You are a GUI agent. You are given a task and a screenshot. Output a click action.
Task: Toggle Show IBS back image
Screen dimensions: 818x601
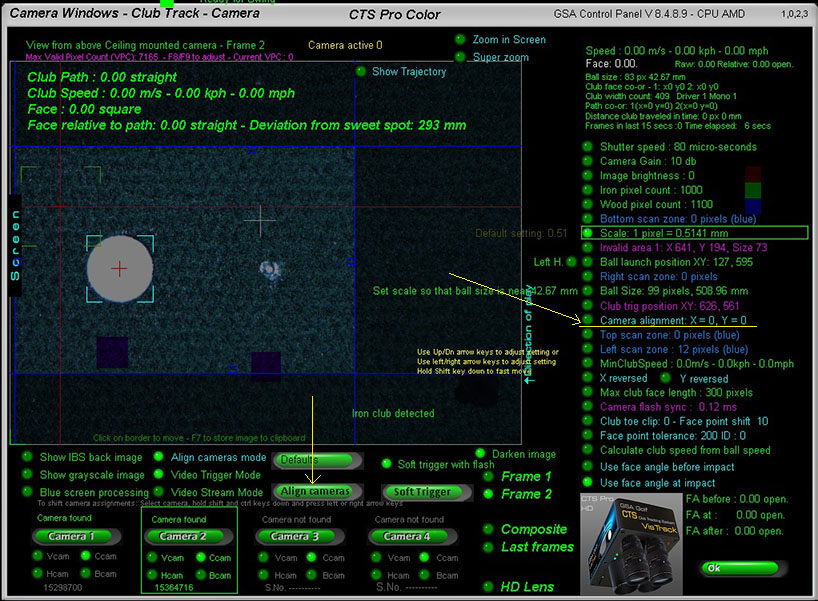27,458
